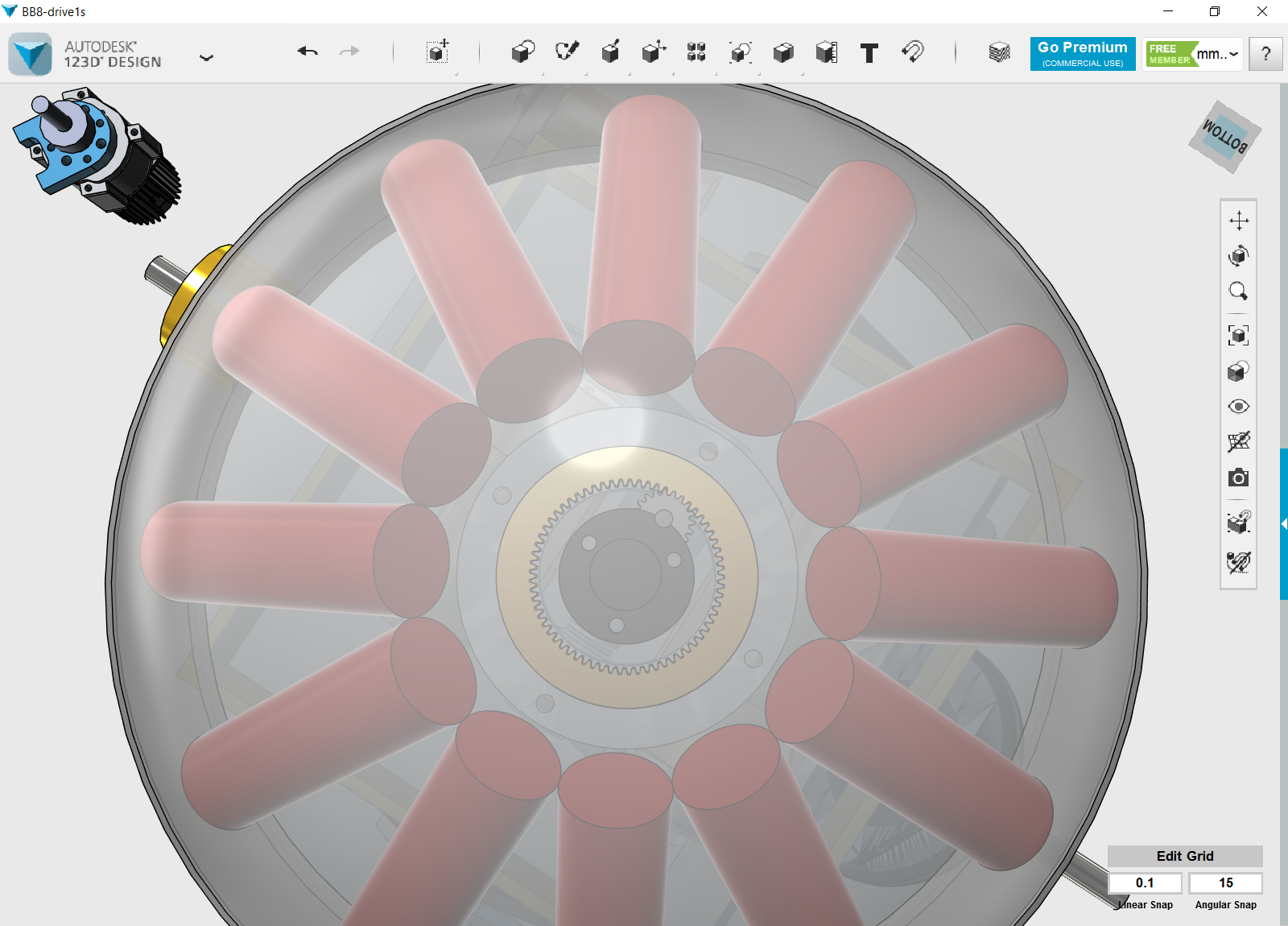The image size is (1288, 926).
Task: Open the Combine tool menu
Action: (x=783, y=52)
